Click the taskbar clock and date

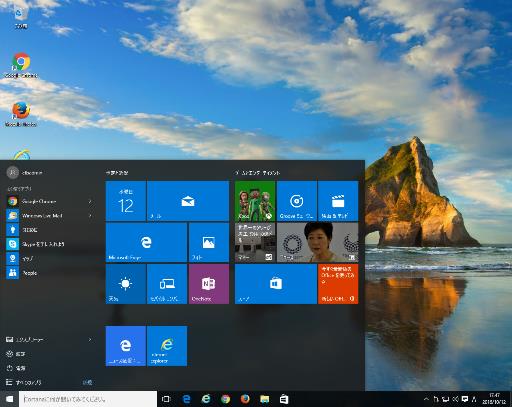point(495,399)
